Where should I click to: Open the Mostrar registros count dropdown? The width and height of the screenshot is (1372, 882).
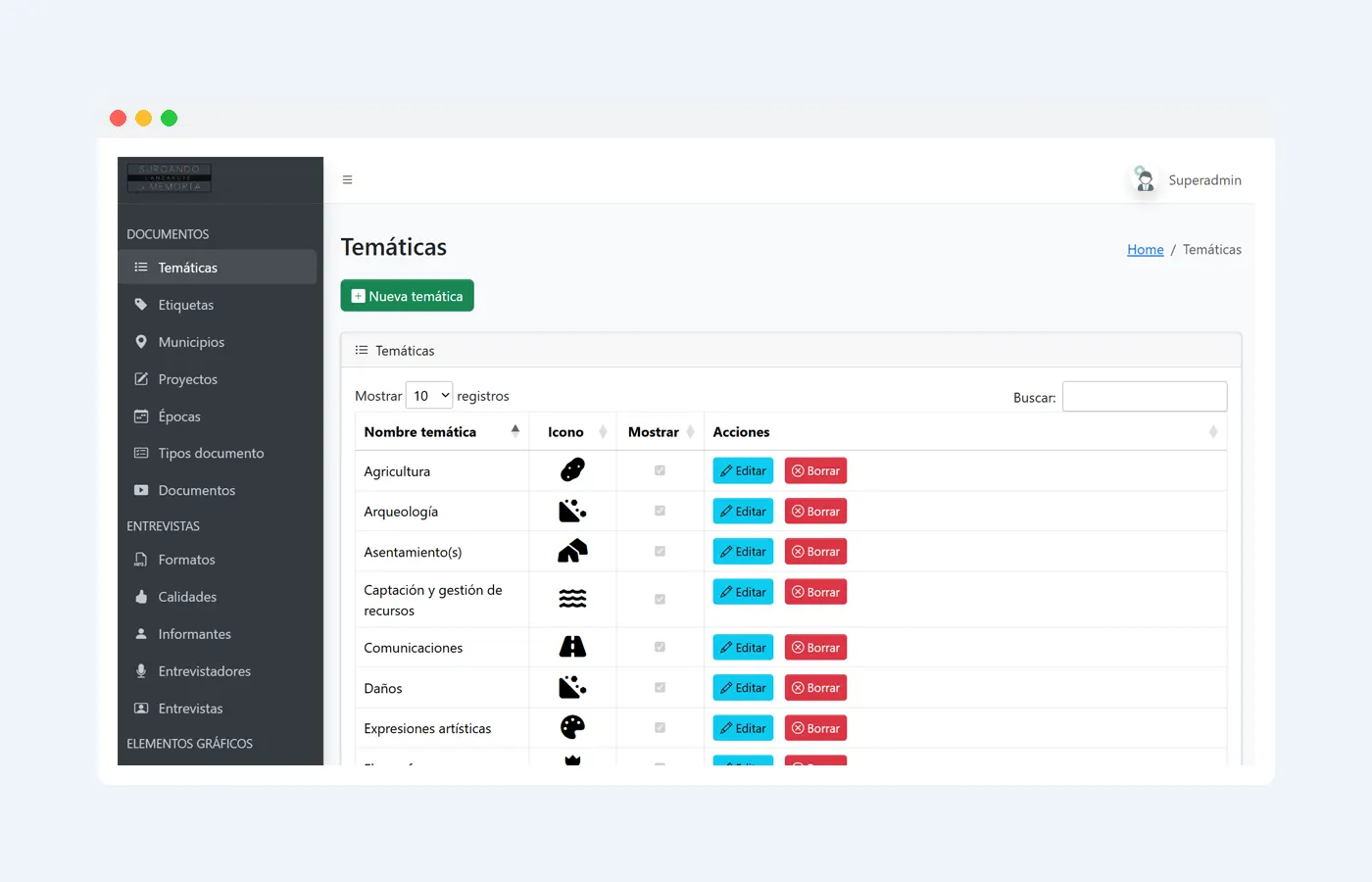pyautogui.click(x=429, y=396)
